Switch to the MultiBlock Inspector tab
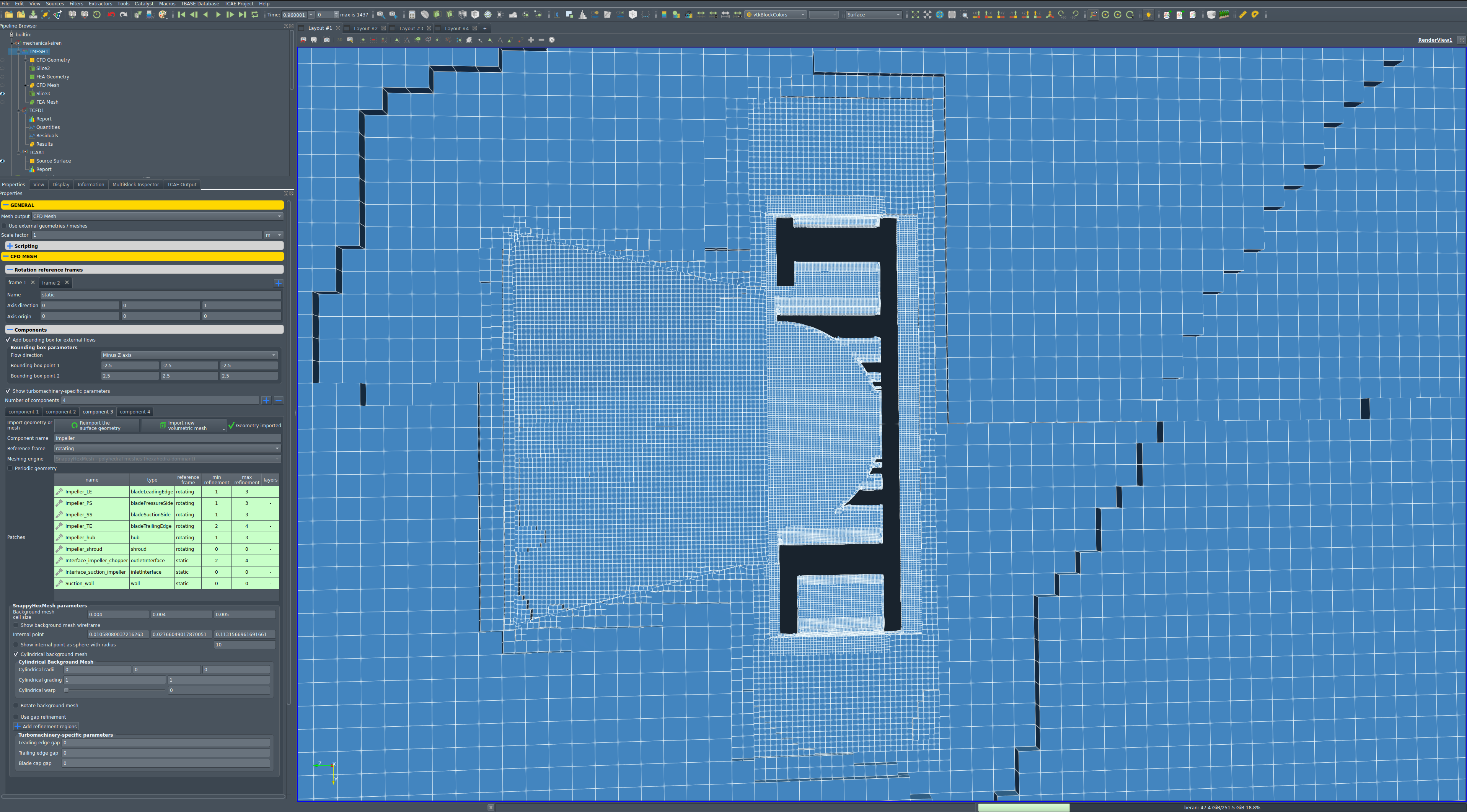 pyautogui.click(x=135, y=184)
